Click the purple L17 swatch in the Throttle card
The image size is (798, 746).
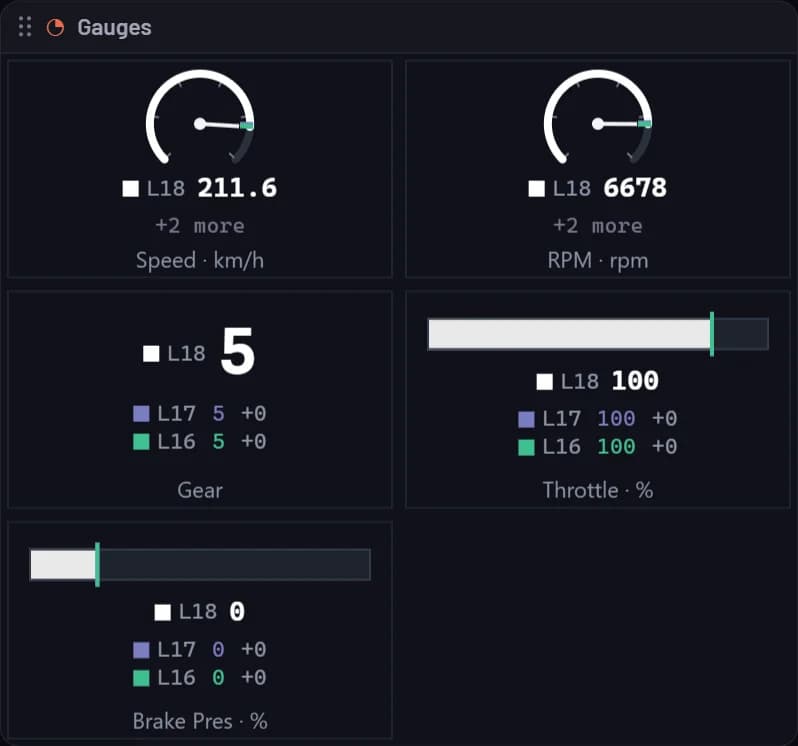526,419
